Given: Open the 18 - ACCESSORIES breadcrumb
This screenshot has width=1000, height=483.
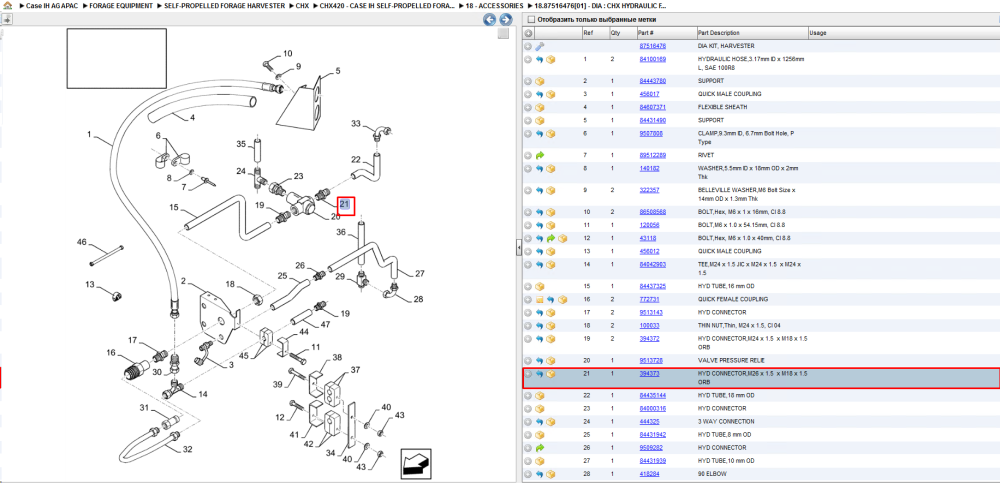Looking at the screenshot, I should click(x=496, y=5).
